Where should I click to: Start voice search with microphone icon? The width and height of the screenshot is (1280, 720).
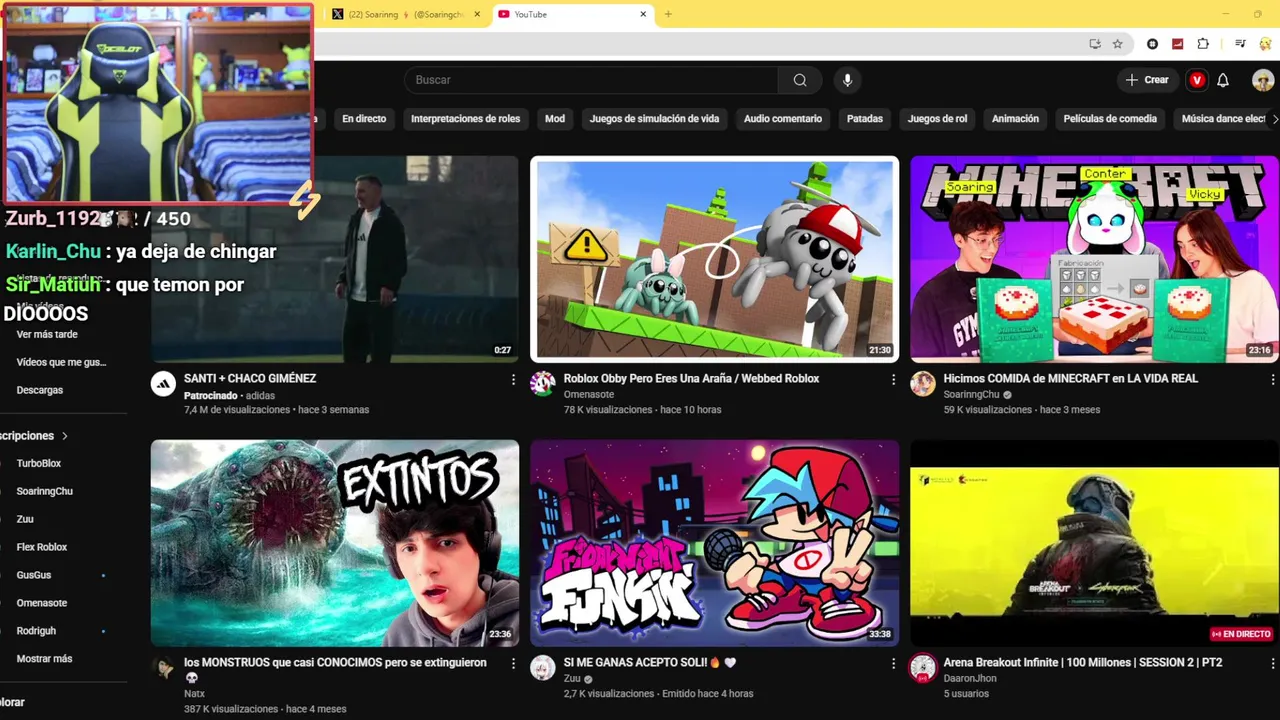click(x=847, y=80)
